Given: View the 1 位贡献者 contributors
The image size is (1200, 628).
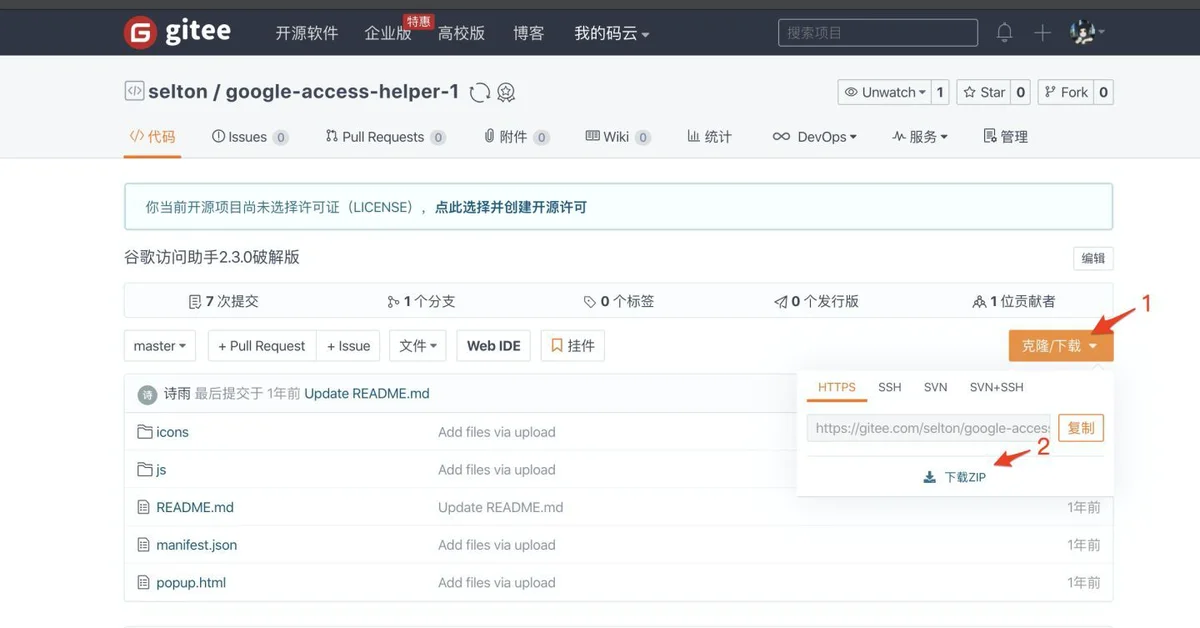Looking at the screenshot, I should (1014, 301).
